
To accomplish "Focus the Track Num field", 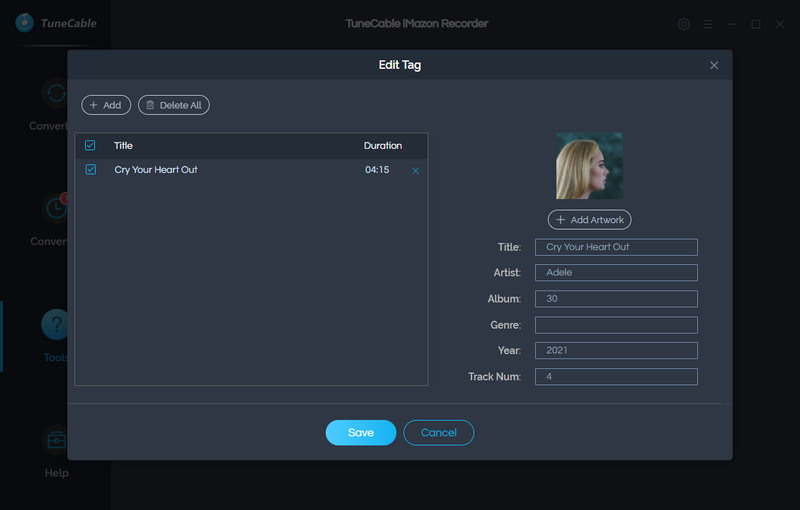I will coord(616,376).
